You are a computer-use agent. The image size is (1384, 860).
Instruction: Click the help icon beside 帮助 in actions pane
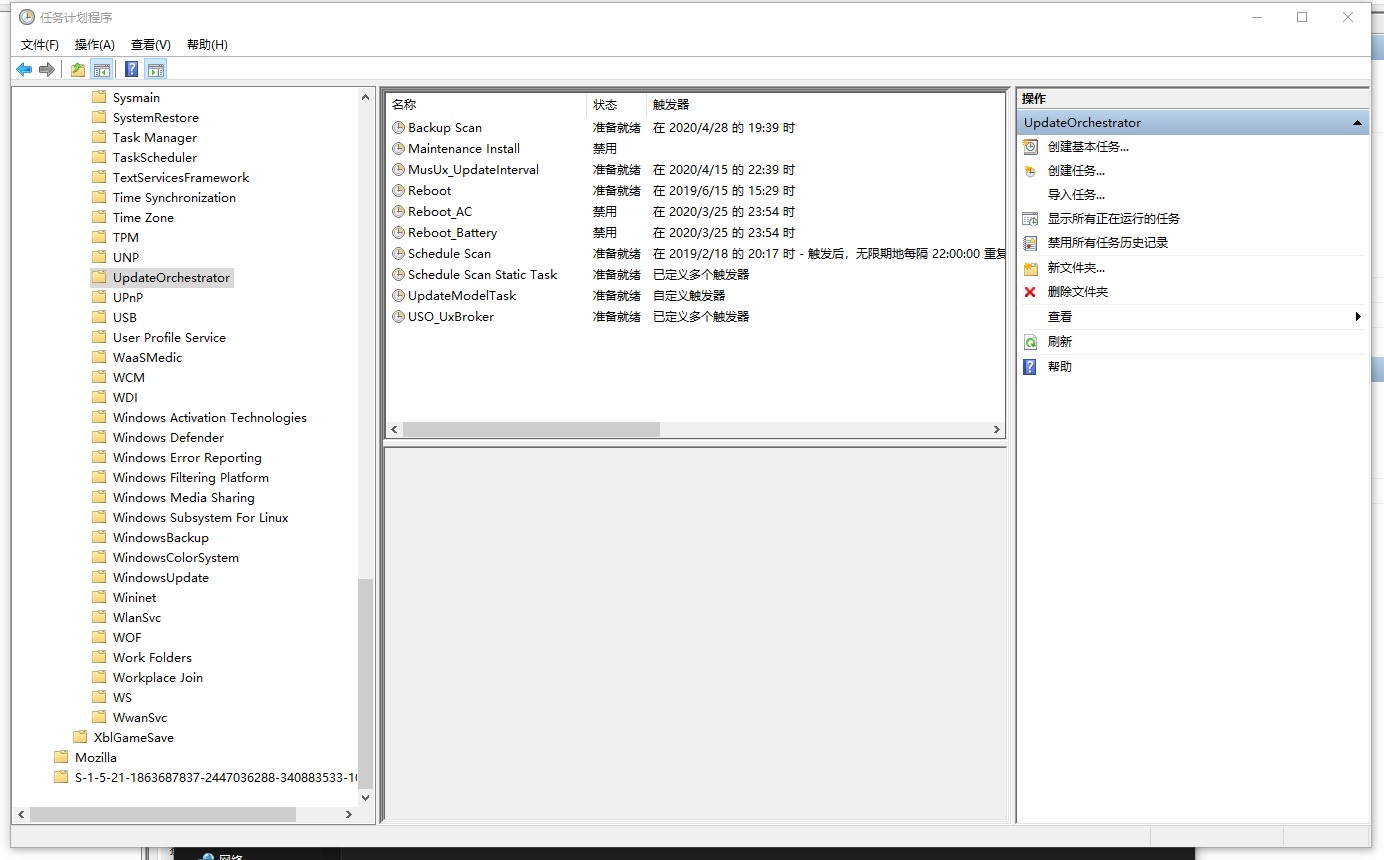pyautogui.click(x=1030, y=367)
